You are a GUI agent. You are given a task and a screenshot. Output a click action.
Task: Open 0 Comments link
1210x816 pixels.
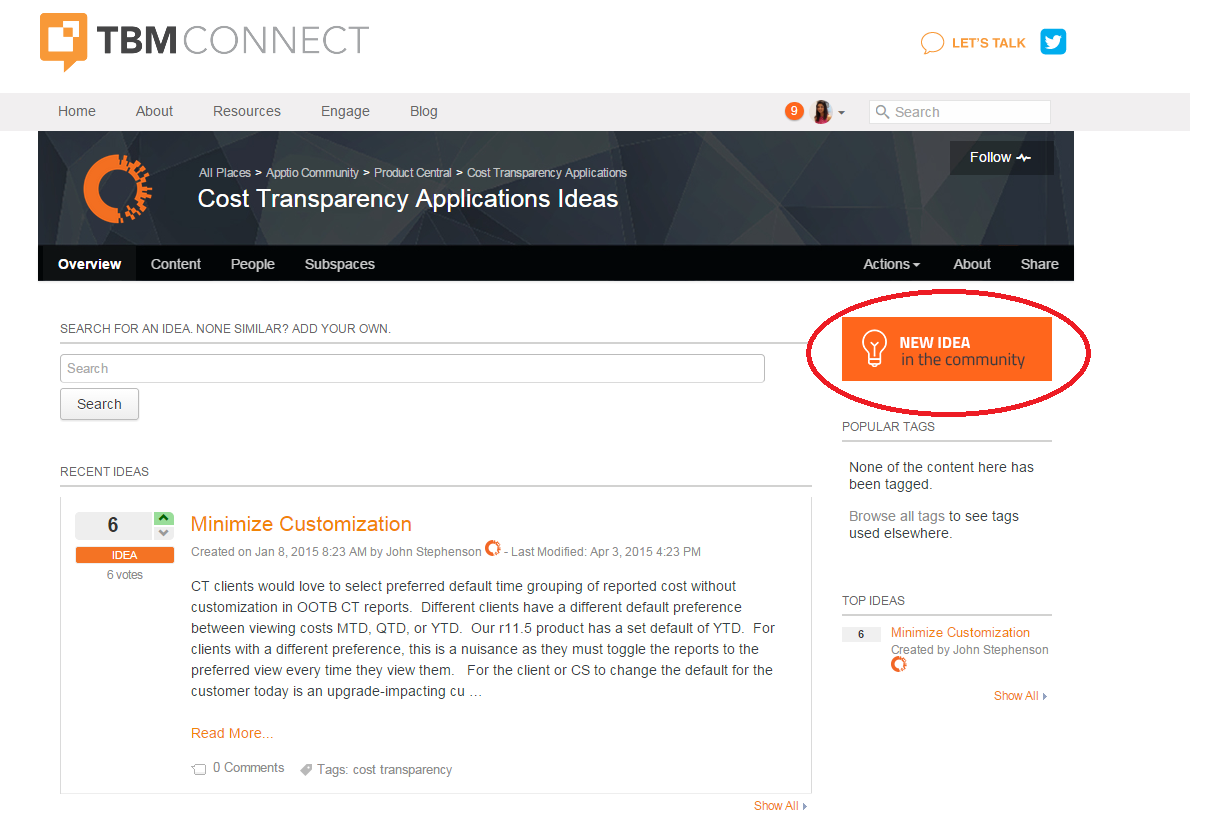[x=238, y=768]
